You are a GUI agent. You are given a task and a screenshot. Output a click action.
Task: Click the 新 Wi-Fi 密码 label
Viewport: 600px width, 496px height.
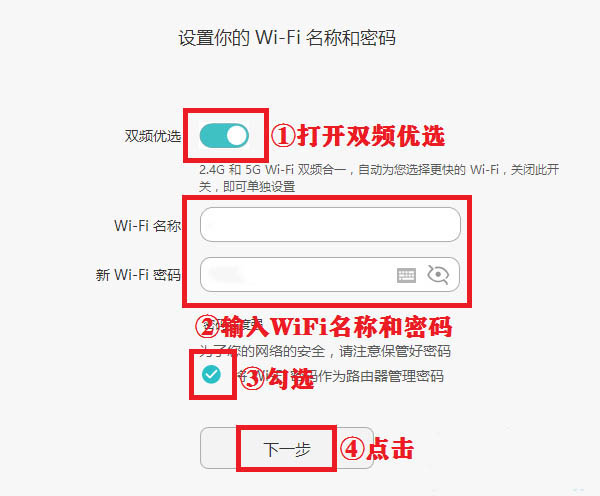coord(138,274)
